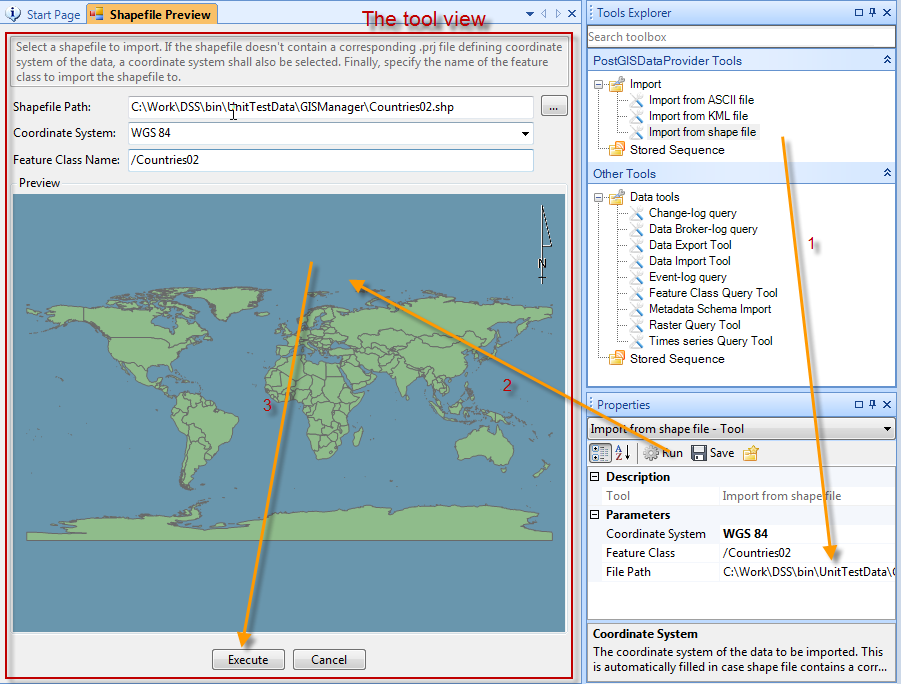Pin the Tools Explorer panel
This screenshot has height=684, width=901.
tap(873, 13)
